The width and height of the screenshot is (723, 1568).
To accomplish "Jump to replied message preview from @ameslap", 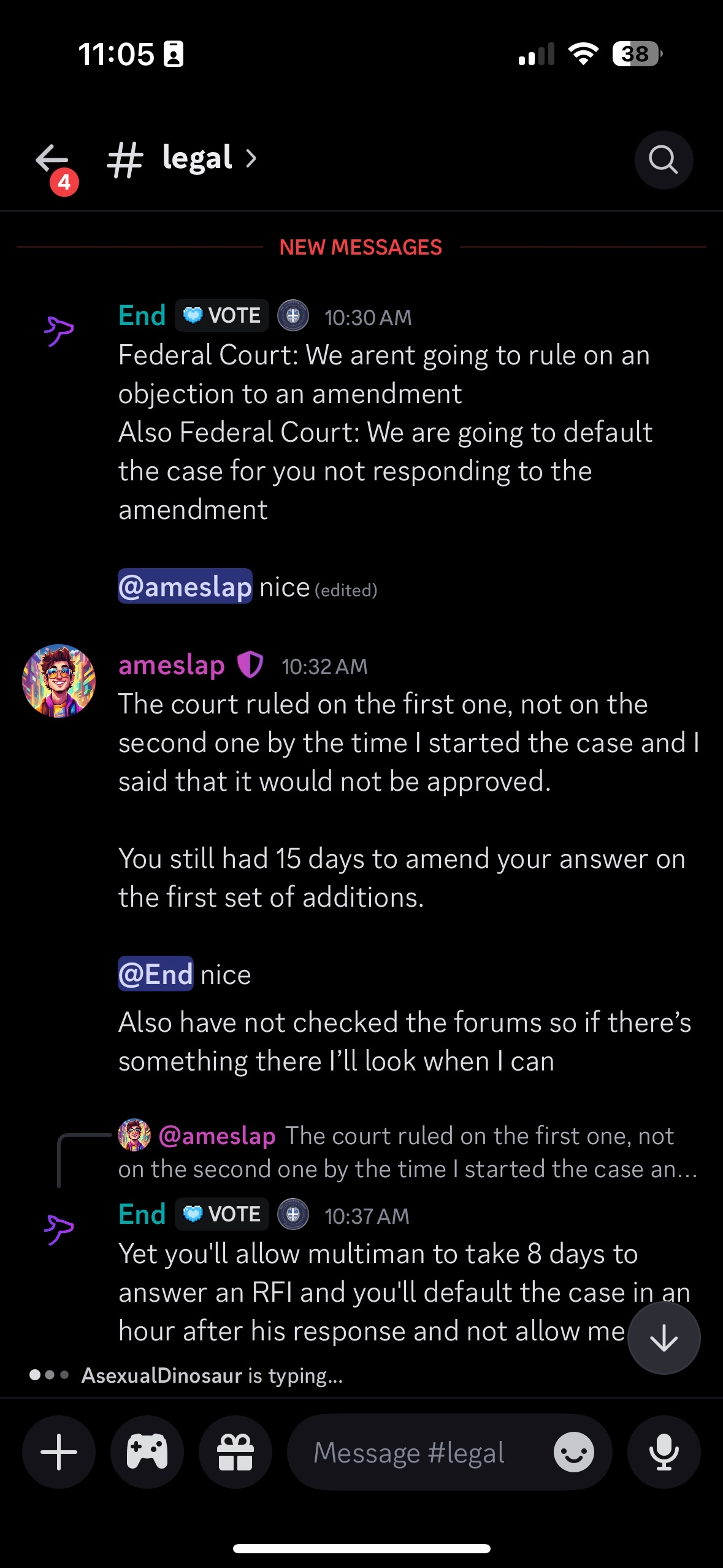I will pos(408,1152).
